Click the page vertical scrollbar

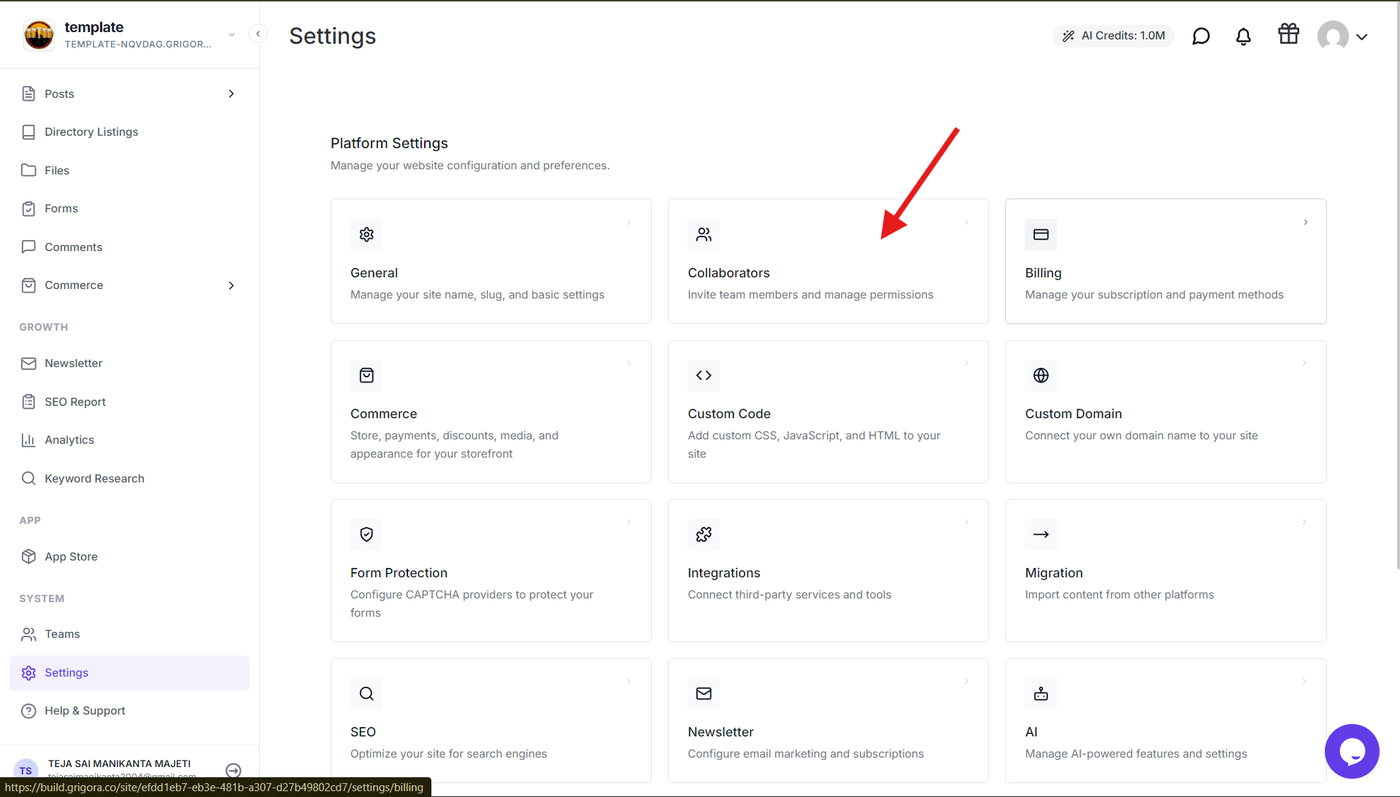point(1395,280)
